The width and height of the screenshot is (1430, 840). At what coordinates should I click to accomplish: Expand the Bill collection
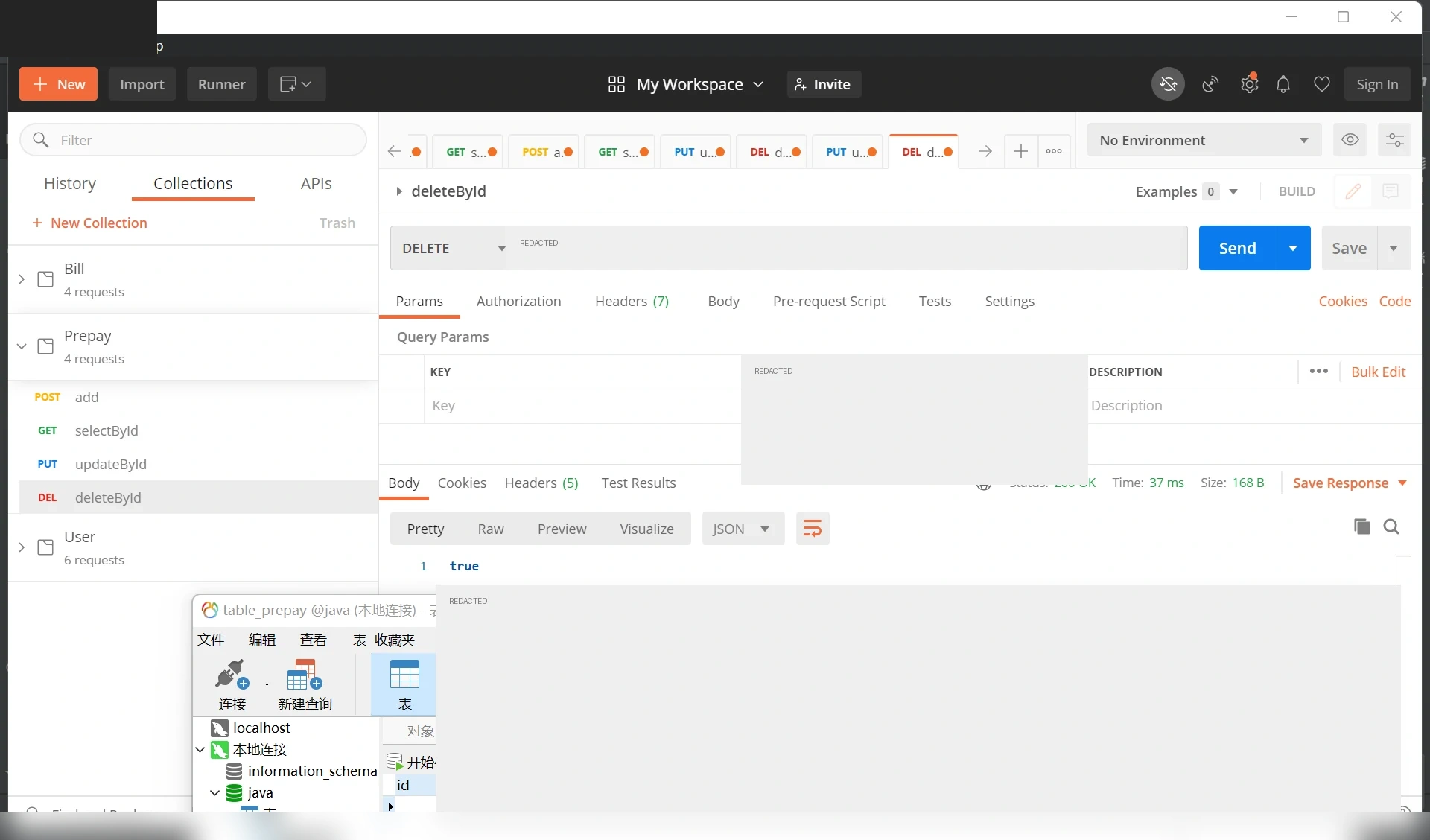(22, 279)
